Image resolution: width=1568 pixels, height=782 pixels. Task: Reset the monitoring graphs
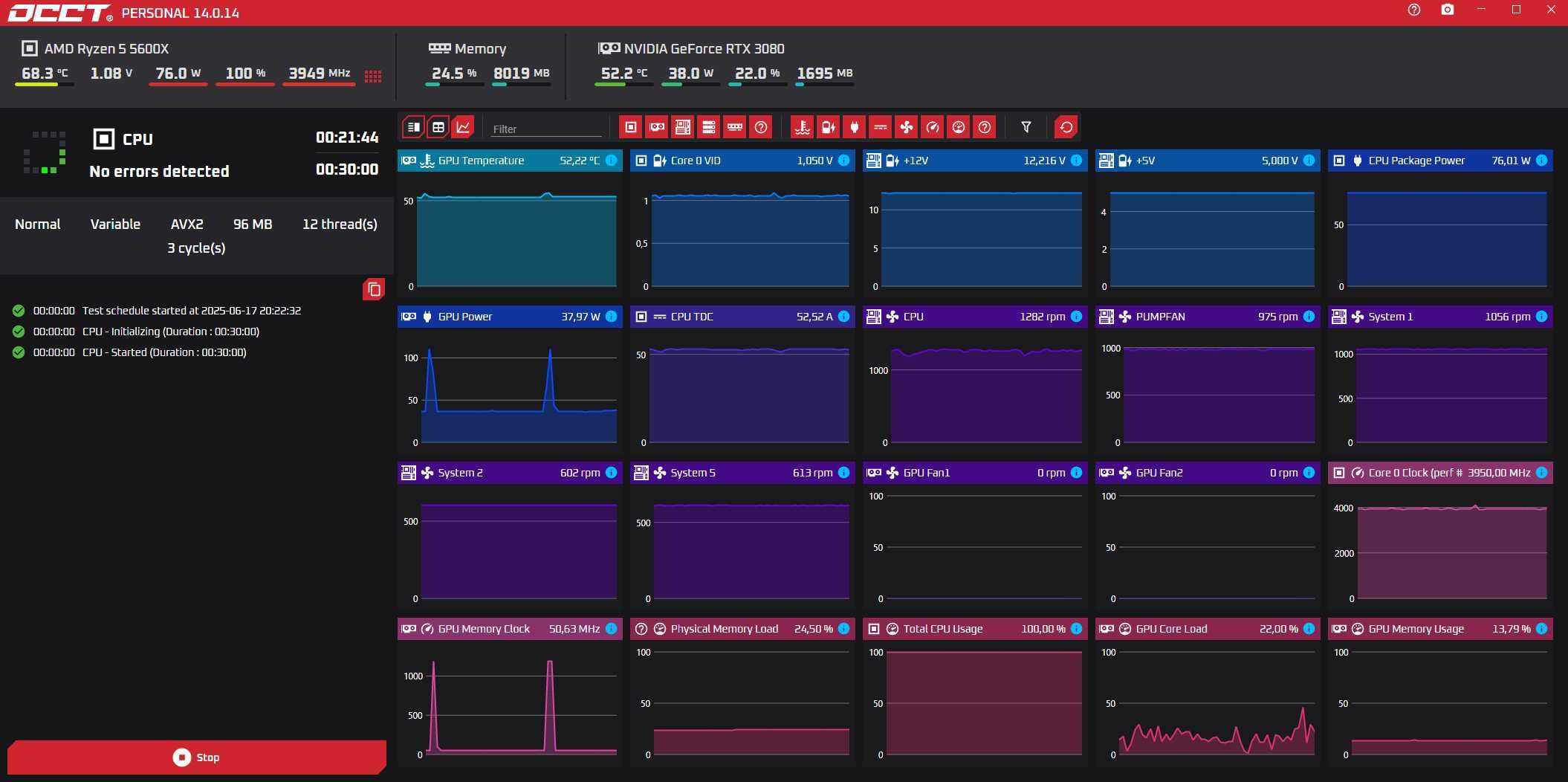[1066, 127]
